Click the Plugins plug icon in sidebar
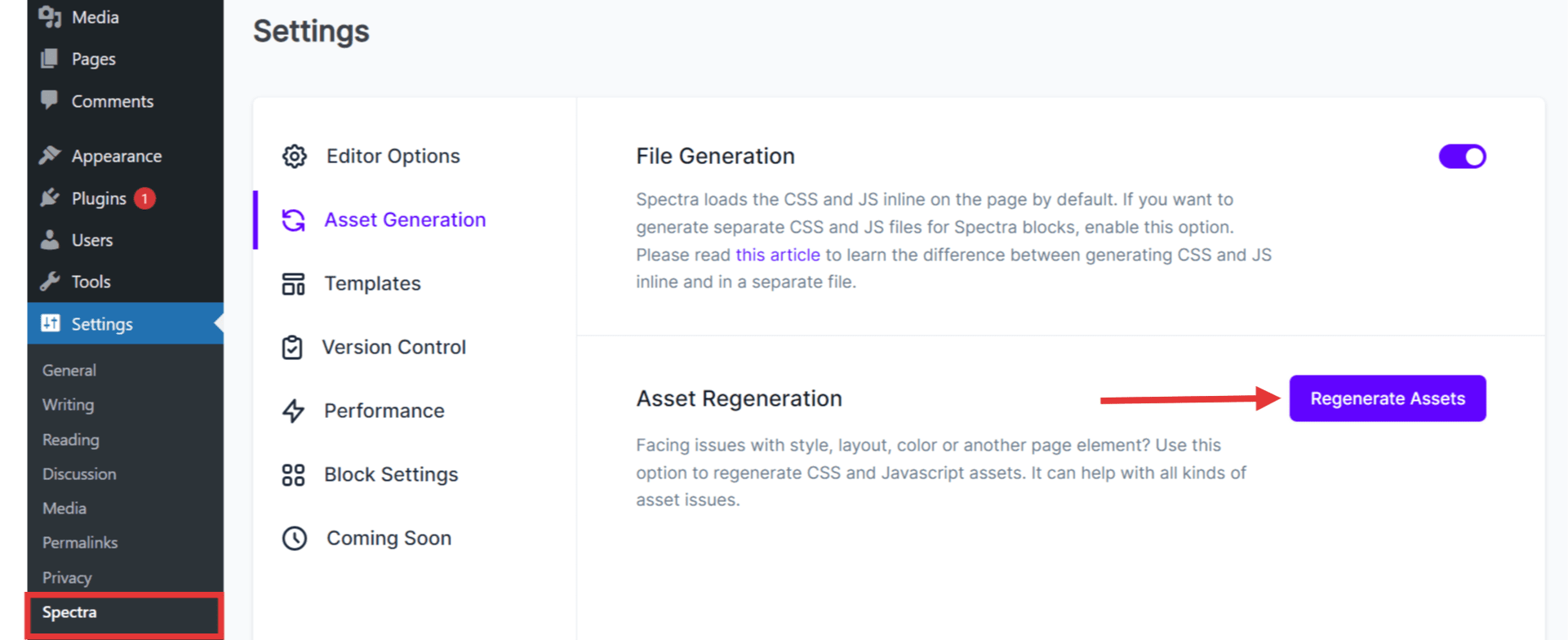Image resolution: width=1568 pixels, height=640 pixels. [50, 198]
